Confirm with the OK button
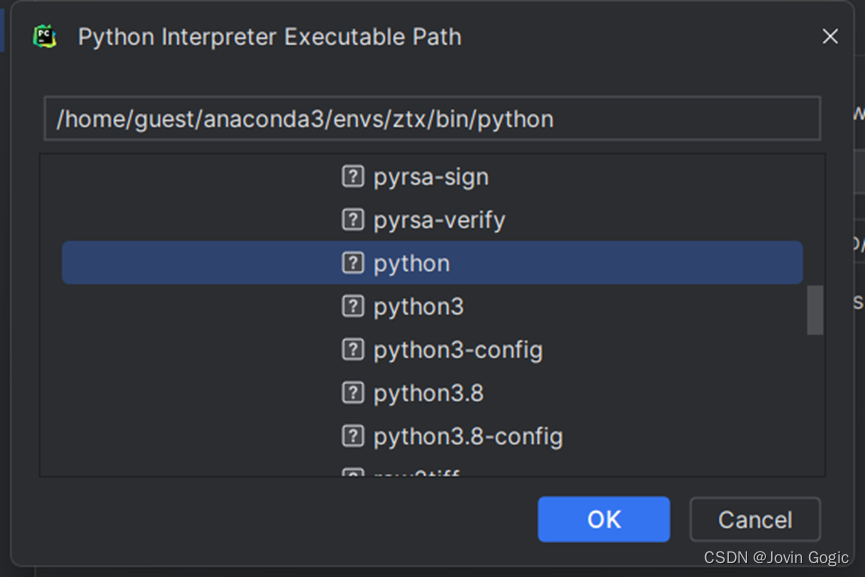This screenshot has width=865, height=577. pyautogui.click(x=603, y=519)
